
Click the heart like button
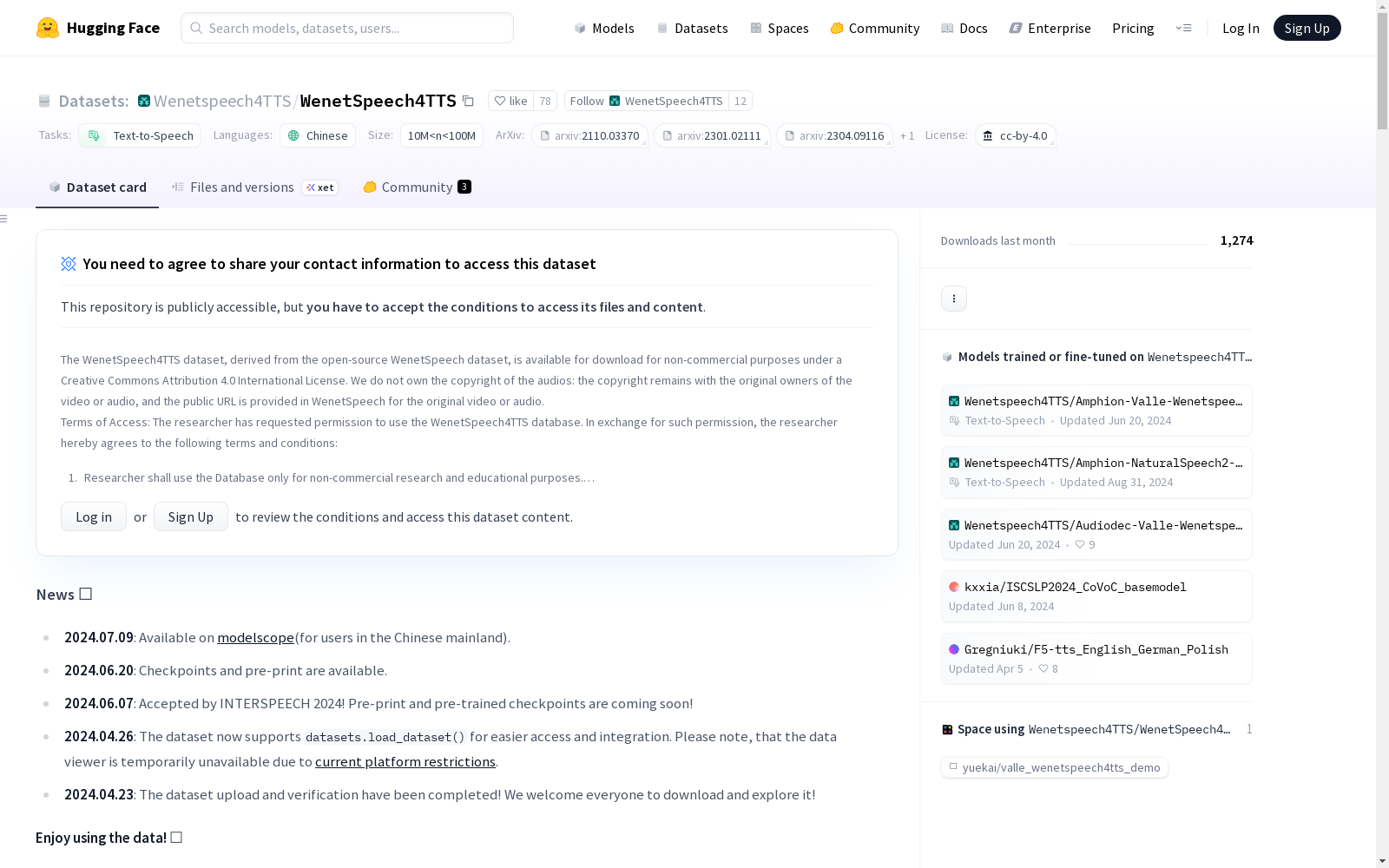click(510, 101)
